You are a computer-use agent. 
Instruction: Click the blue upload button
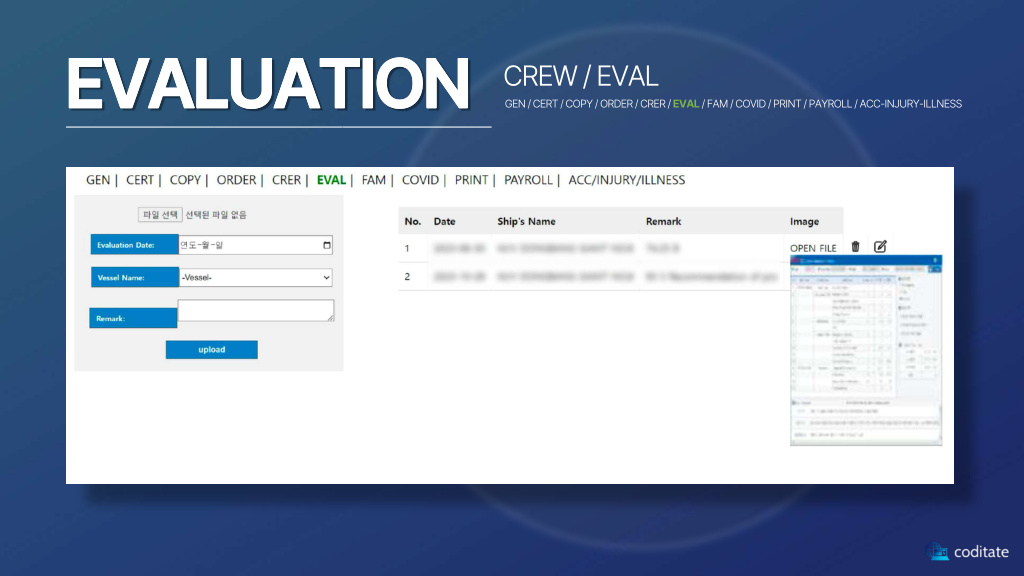click(x=212, y=350)
